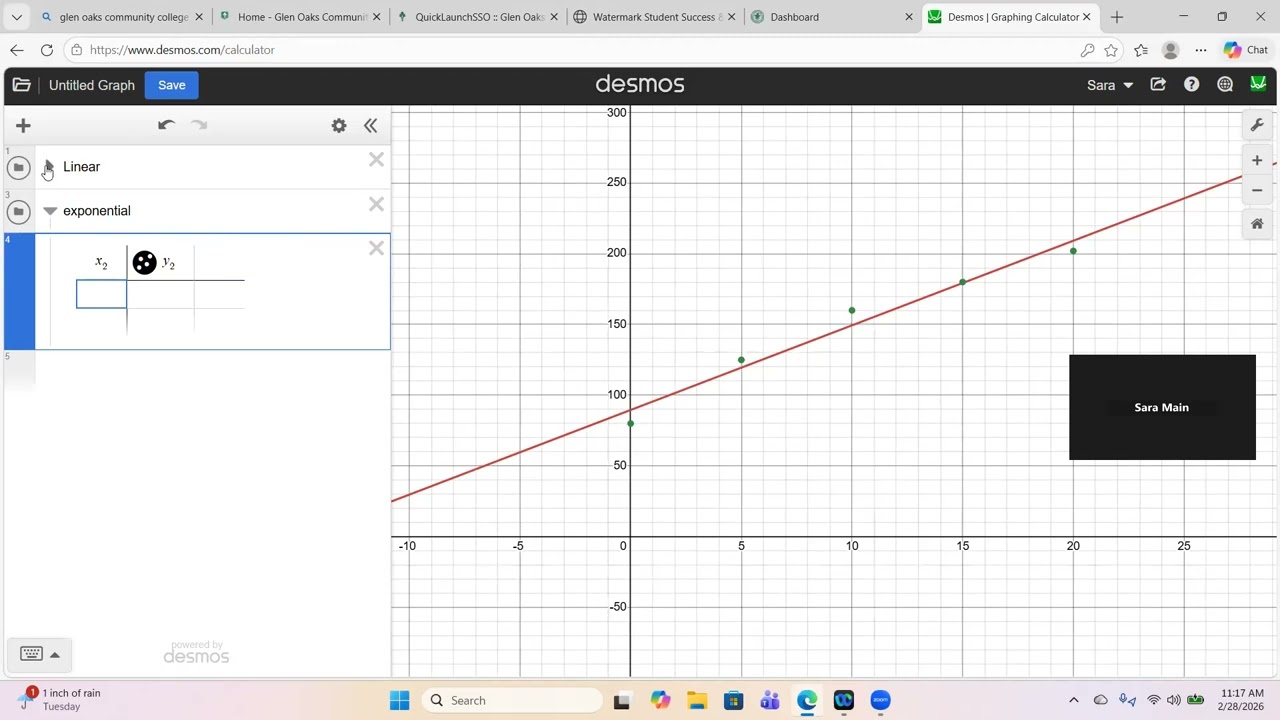Open File Explorer from taskbar

click(696, 700)
